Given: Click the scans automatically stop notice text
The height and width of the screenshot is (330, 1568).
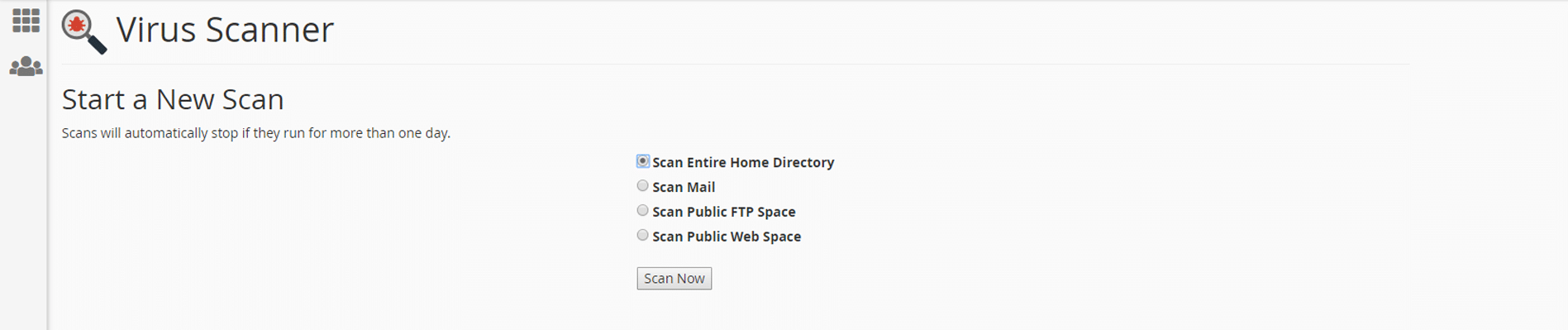Looking at the screenshot, I should 256,133.
